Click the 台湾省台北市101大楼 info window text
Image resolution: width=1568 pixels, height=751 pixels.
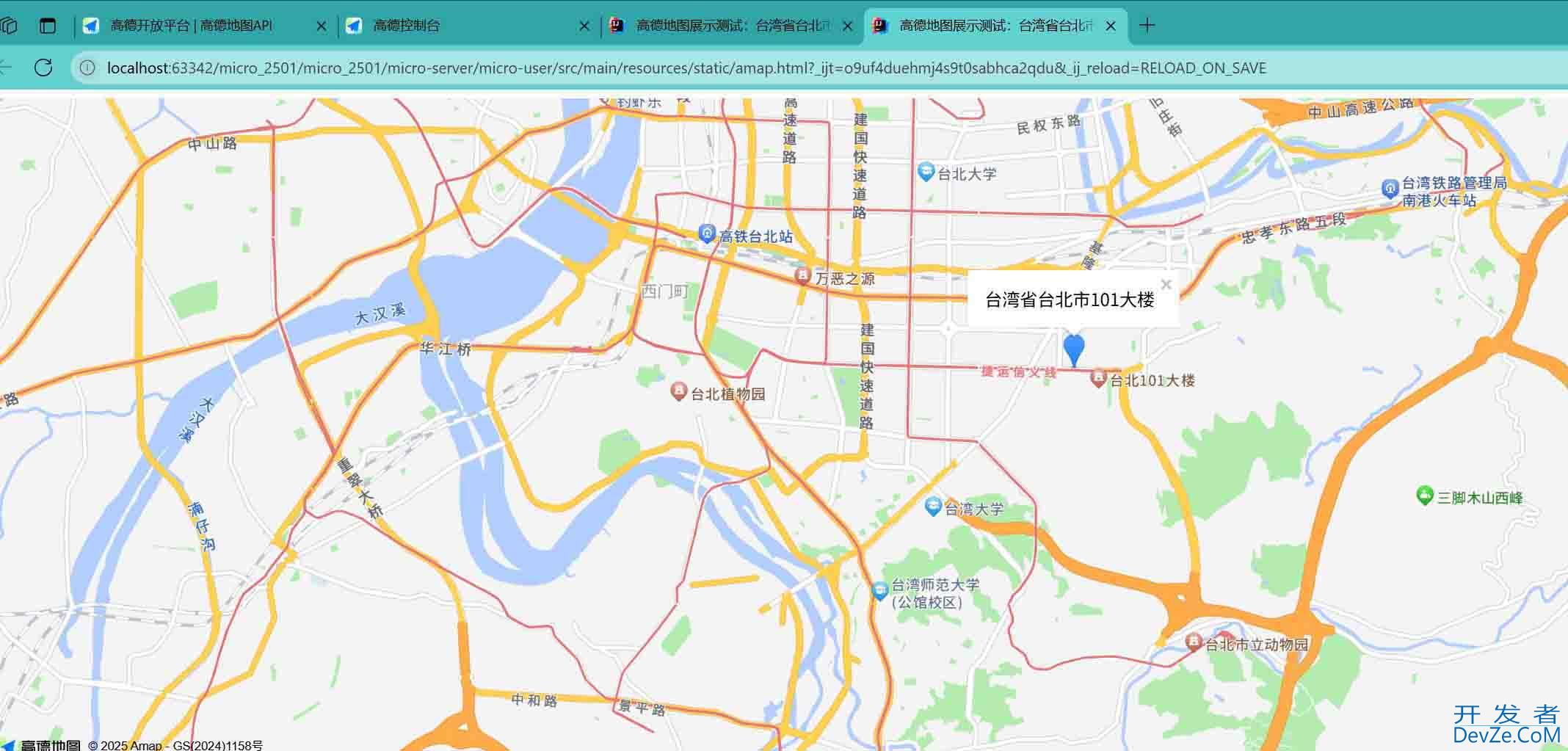coord(1070,300)
